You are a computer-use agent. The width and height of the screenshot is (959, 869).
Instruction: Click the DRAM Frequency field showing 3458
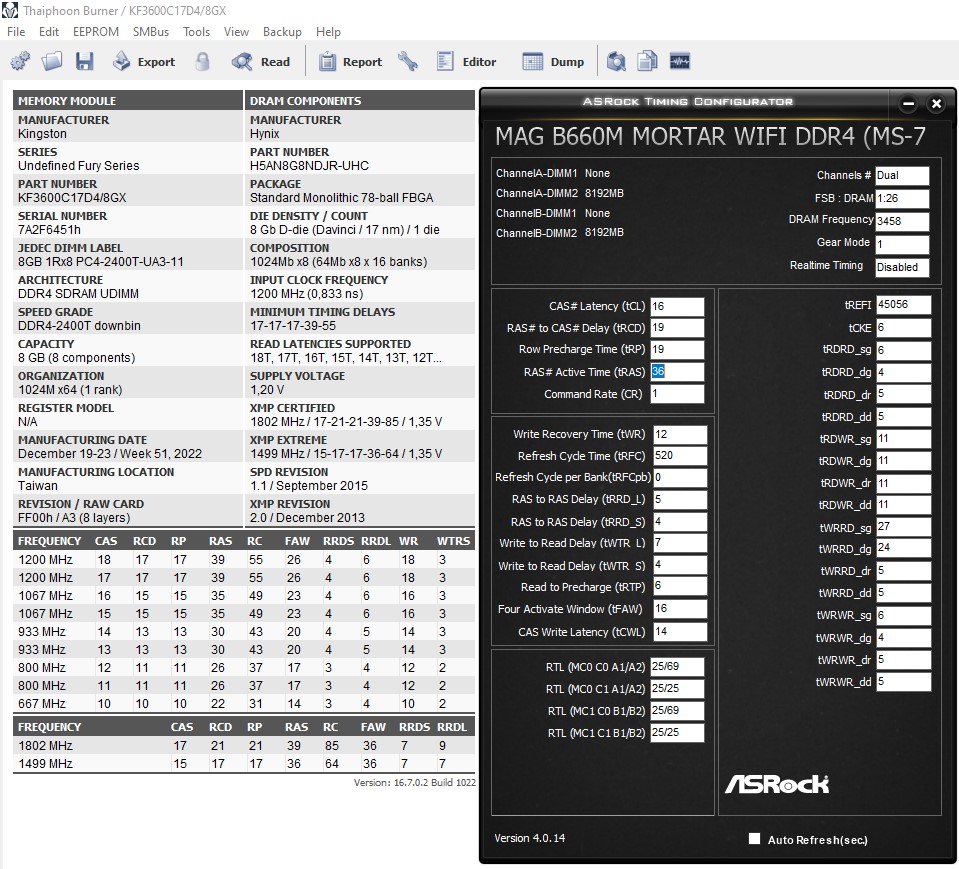[x=902, y=221]
